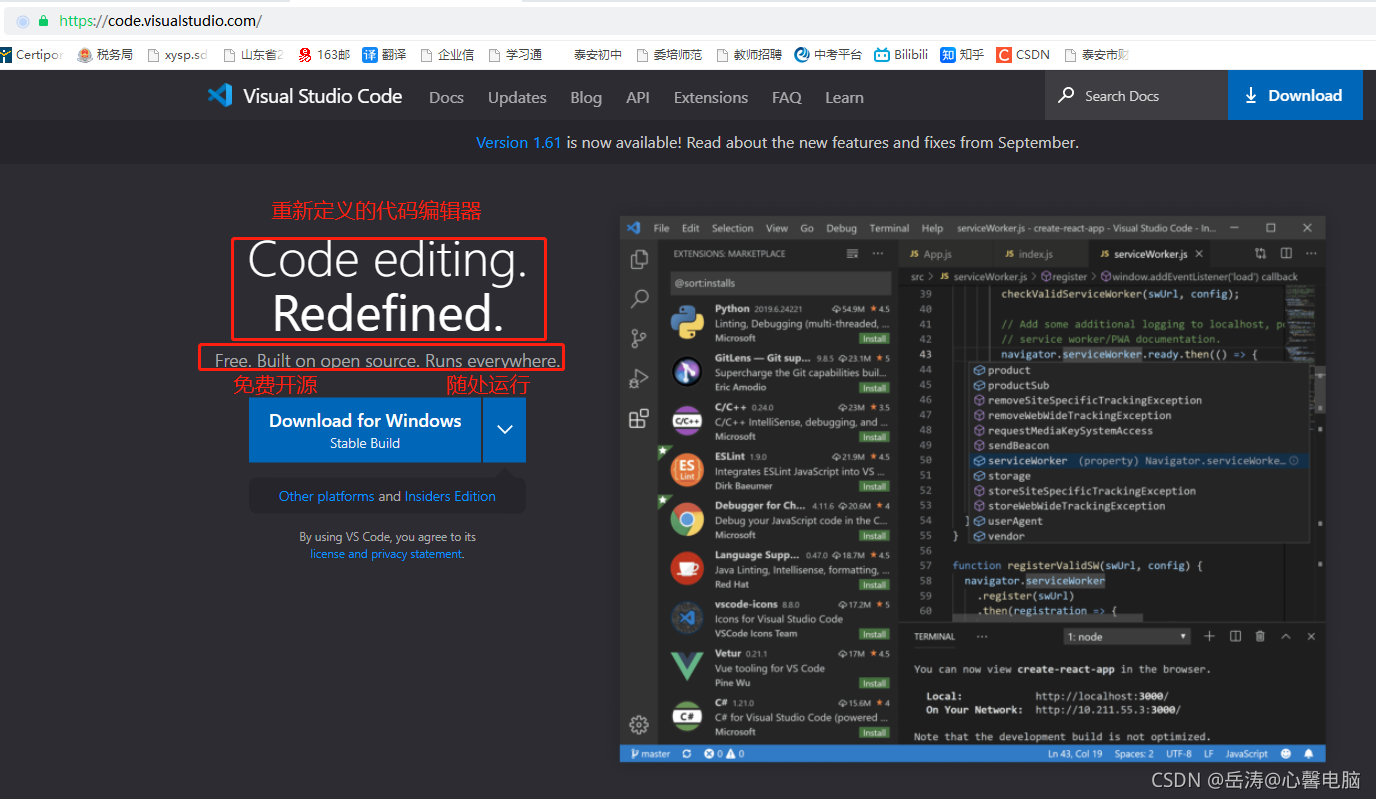Open the Version 1.61 announcement link
Viewport: 1376px width, 799px height.
point(518,142)
